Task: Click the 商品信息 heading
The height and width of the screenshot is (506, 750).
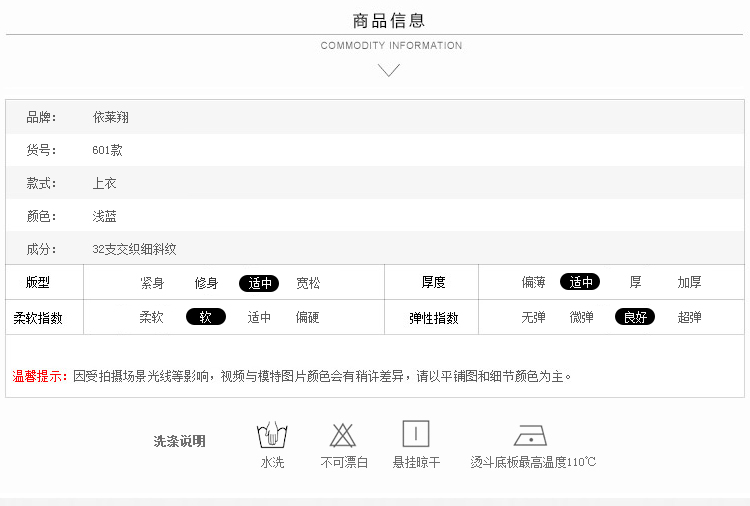Action: click(388, 21)
